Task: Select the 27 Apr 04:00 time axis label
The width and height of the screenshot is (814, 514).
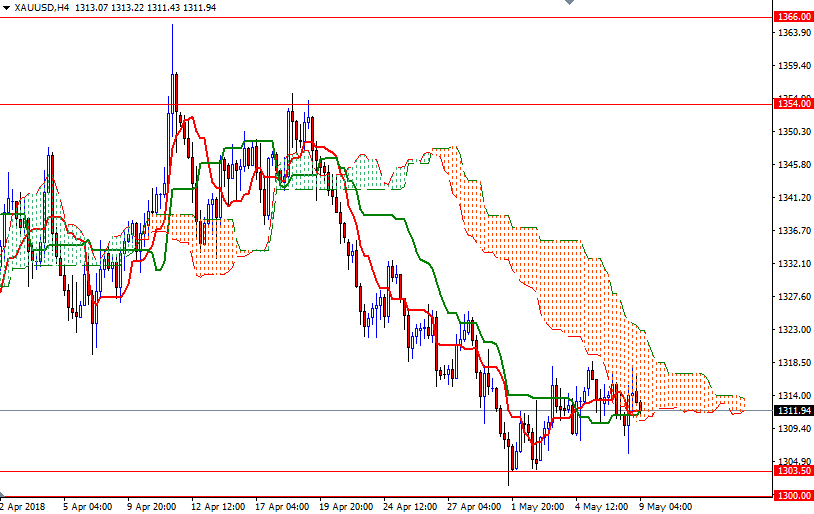Action: [474, 507]
